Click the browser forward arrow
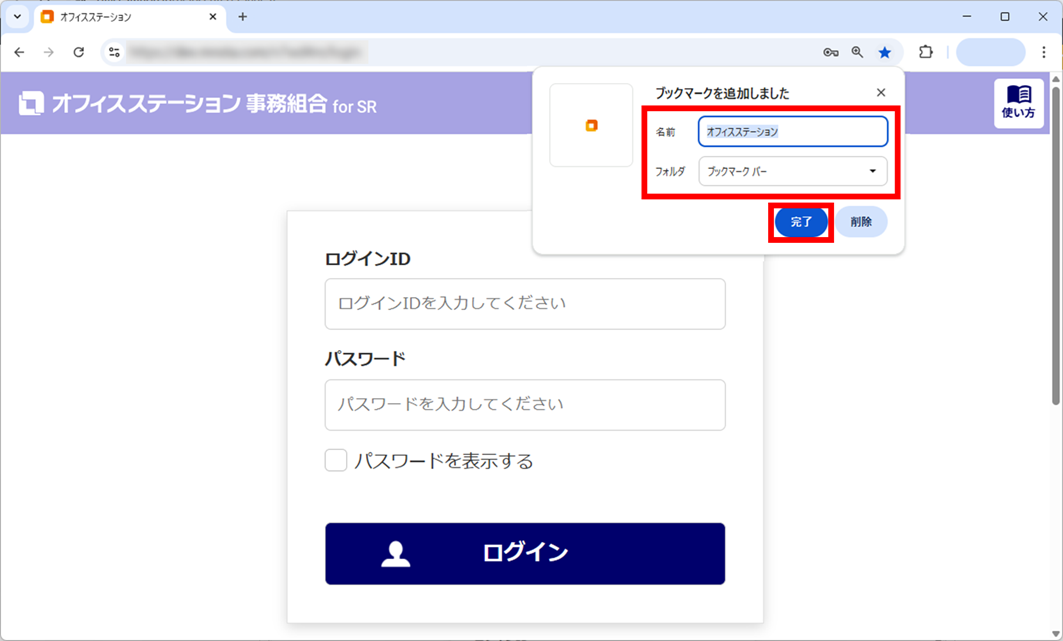 49,52
